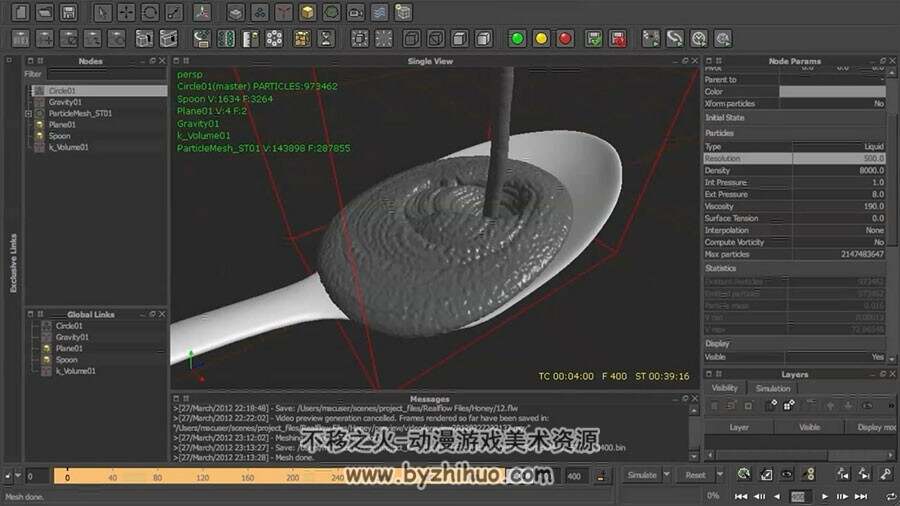
Task: Expand the ParticleMesh_ST01 node tree
Action: point(28,114)
